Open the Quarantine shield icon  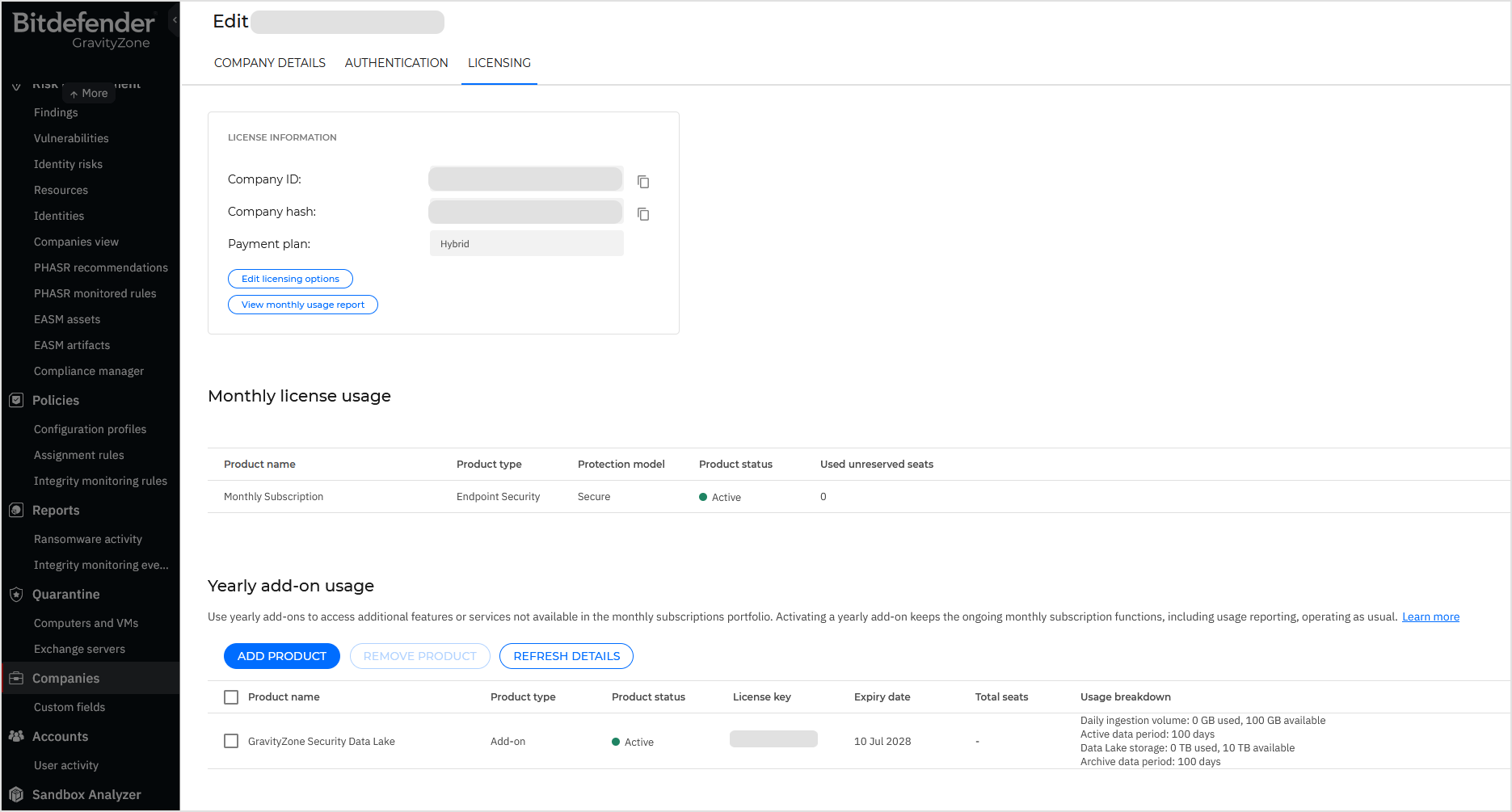click(x=15, y=594)
